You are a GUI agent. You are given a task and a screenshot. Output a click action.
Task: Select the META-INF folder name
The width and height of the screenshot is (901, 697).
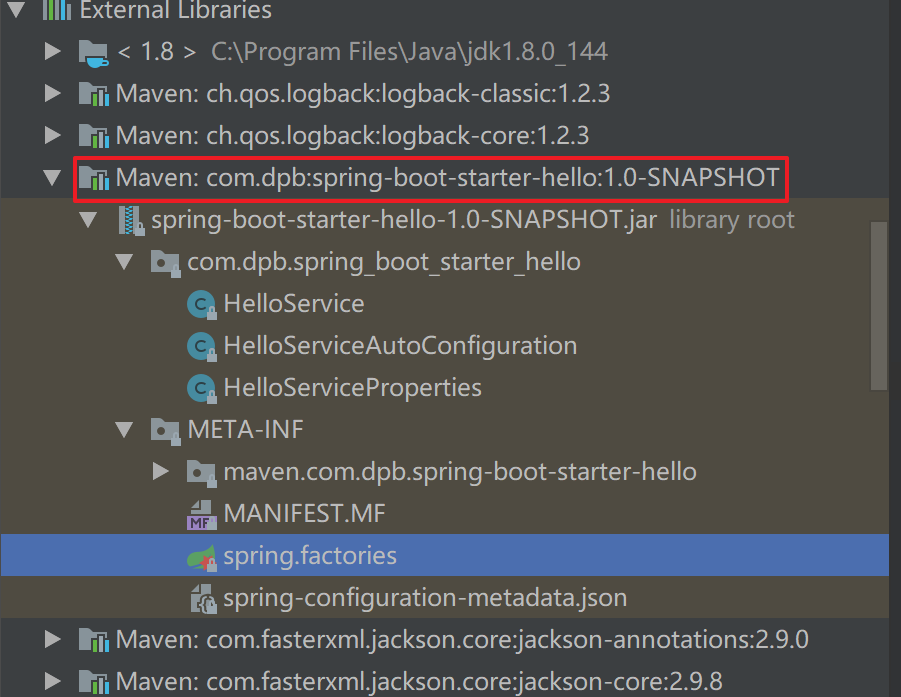point(245,430)
